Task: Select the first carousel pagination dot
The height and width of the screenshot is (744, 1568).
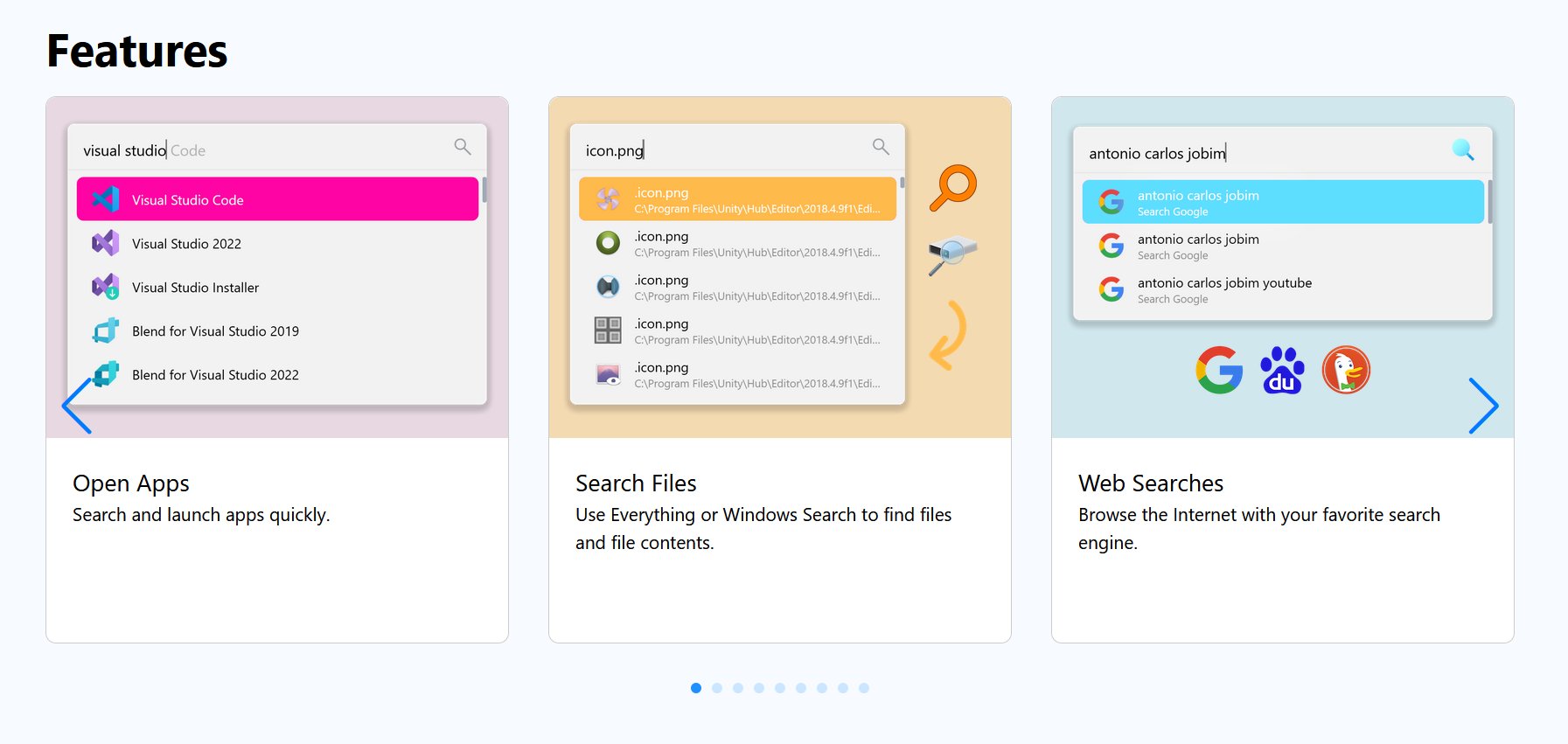Action: [696, 688]
